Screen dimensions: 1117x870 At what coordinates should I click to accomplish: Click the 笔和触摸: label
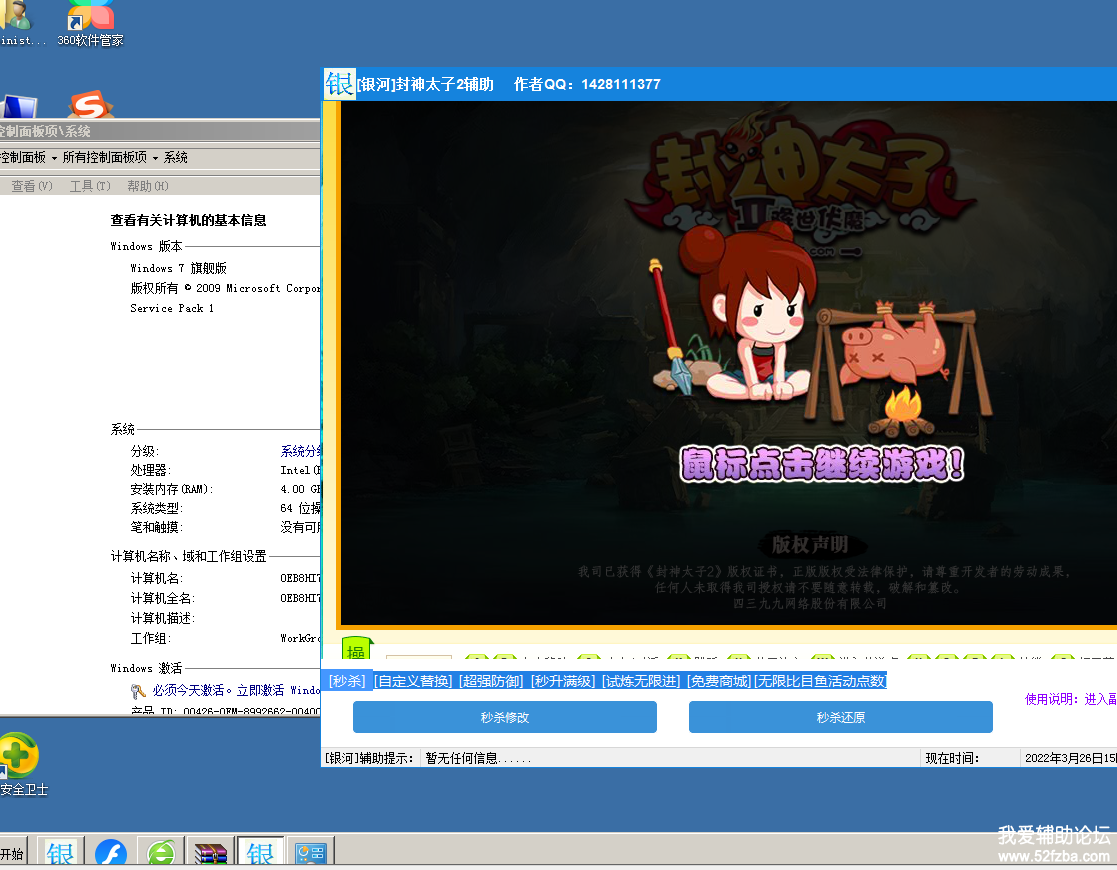pyautogui.click(x=157, y=527)
